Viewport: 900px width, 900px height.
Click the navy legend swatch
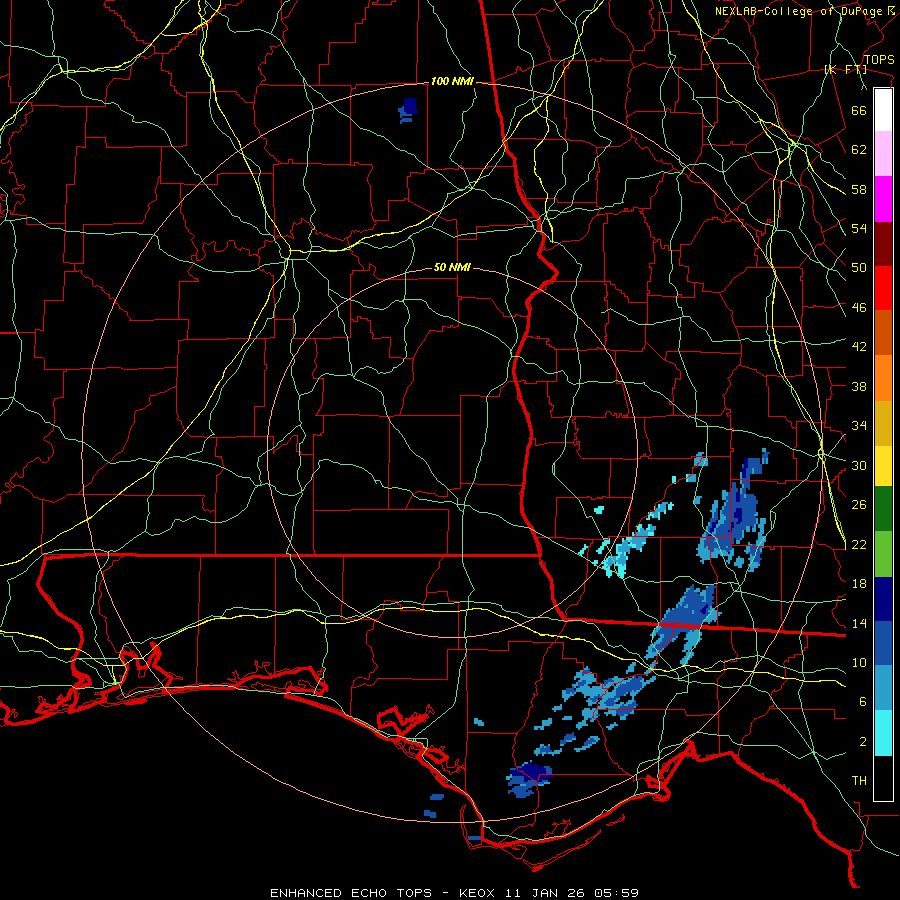pos(883,599)
